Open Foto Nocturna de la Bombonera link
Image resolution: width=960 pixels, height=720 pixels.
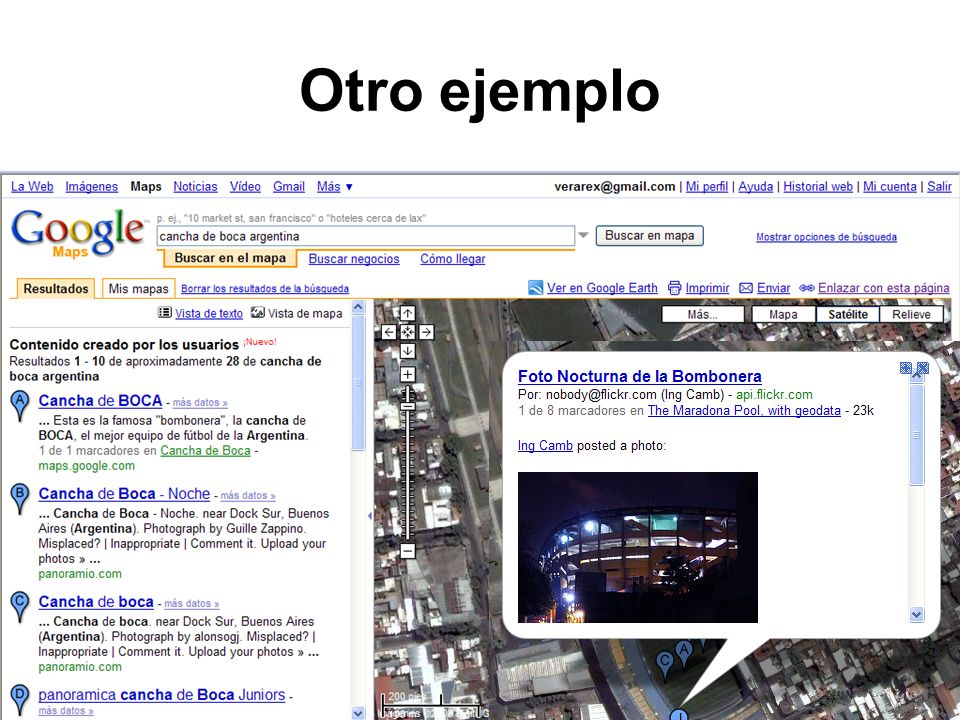coord(640,376)
